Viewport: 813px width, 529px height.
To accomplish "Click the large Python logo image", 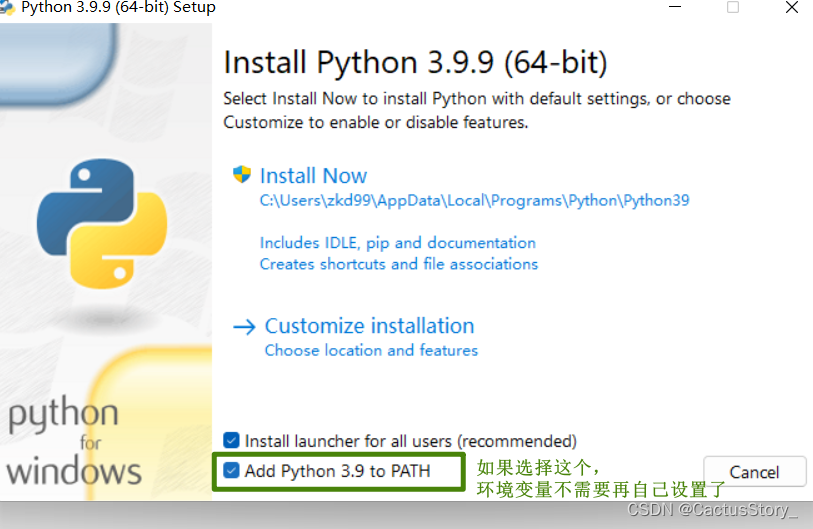I will pos(102,224).
